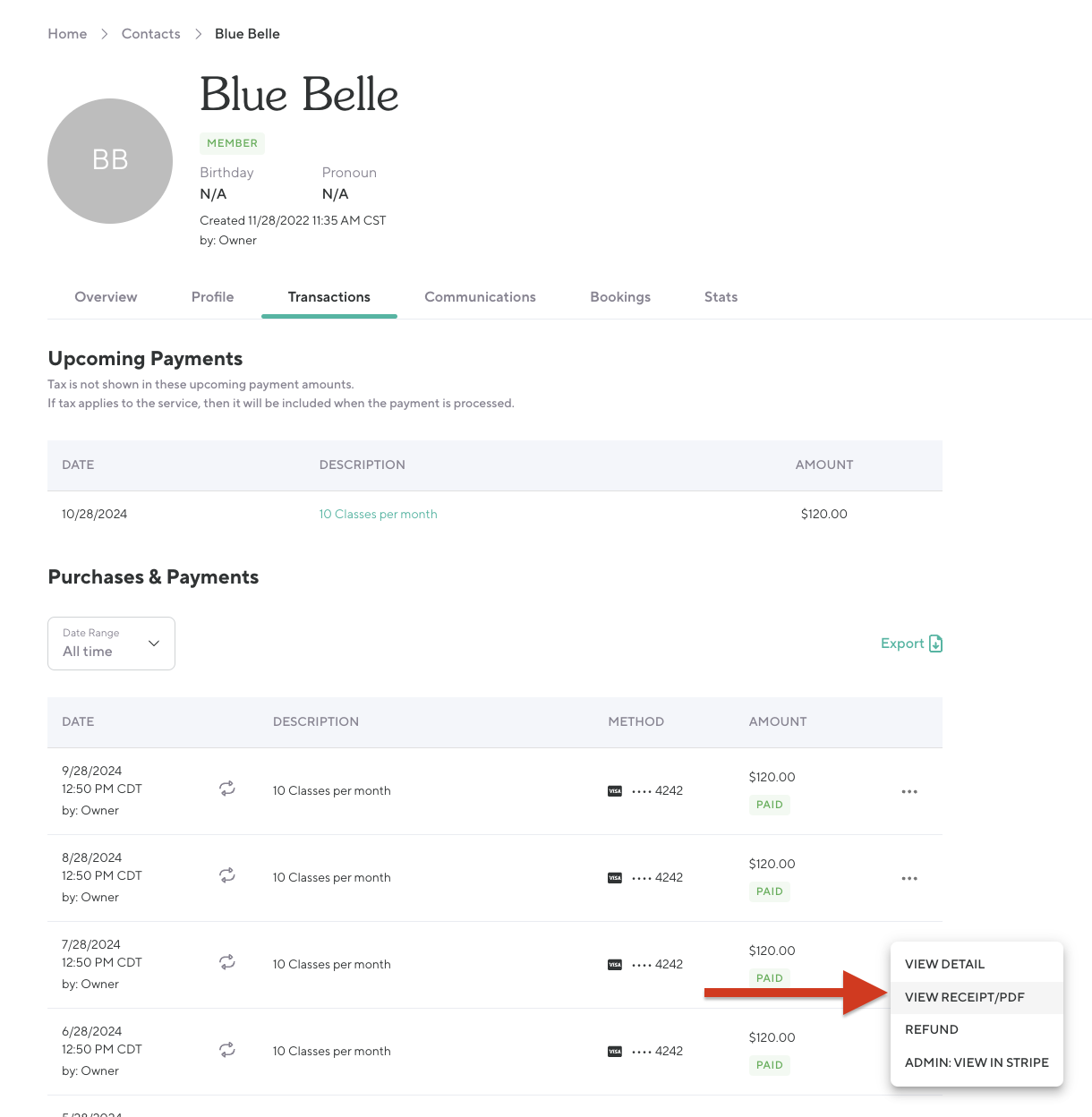Select View Receipt/PDF from the menu
The width and height of the screenshot is (1092, 1117).
[x=964, y=997]
